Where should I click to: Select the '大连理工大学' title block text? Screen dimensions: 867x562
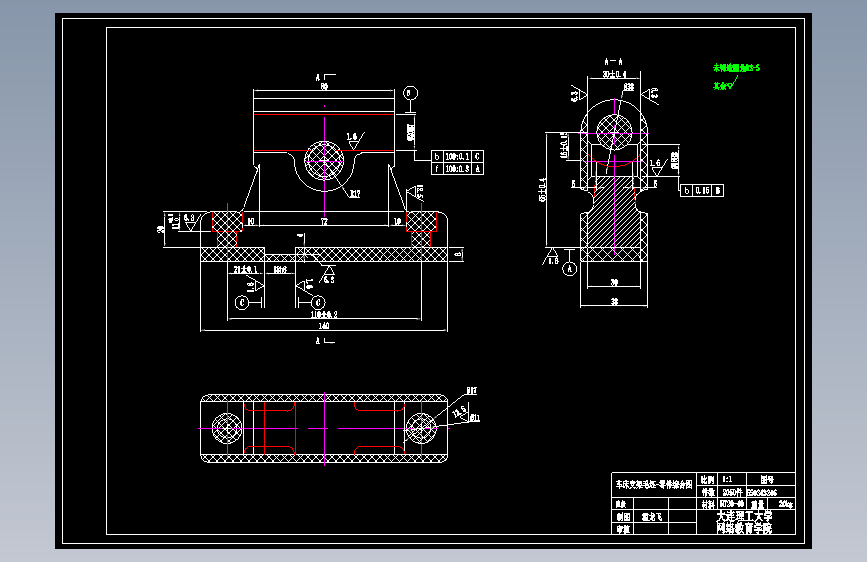(744, 516)
